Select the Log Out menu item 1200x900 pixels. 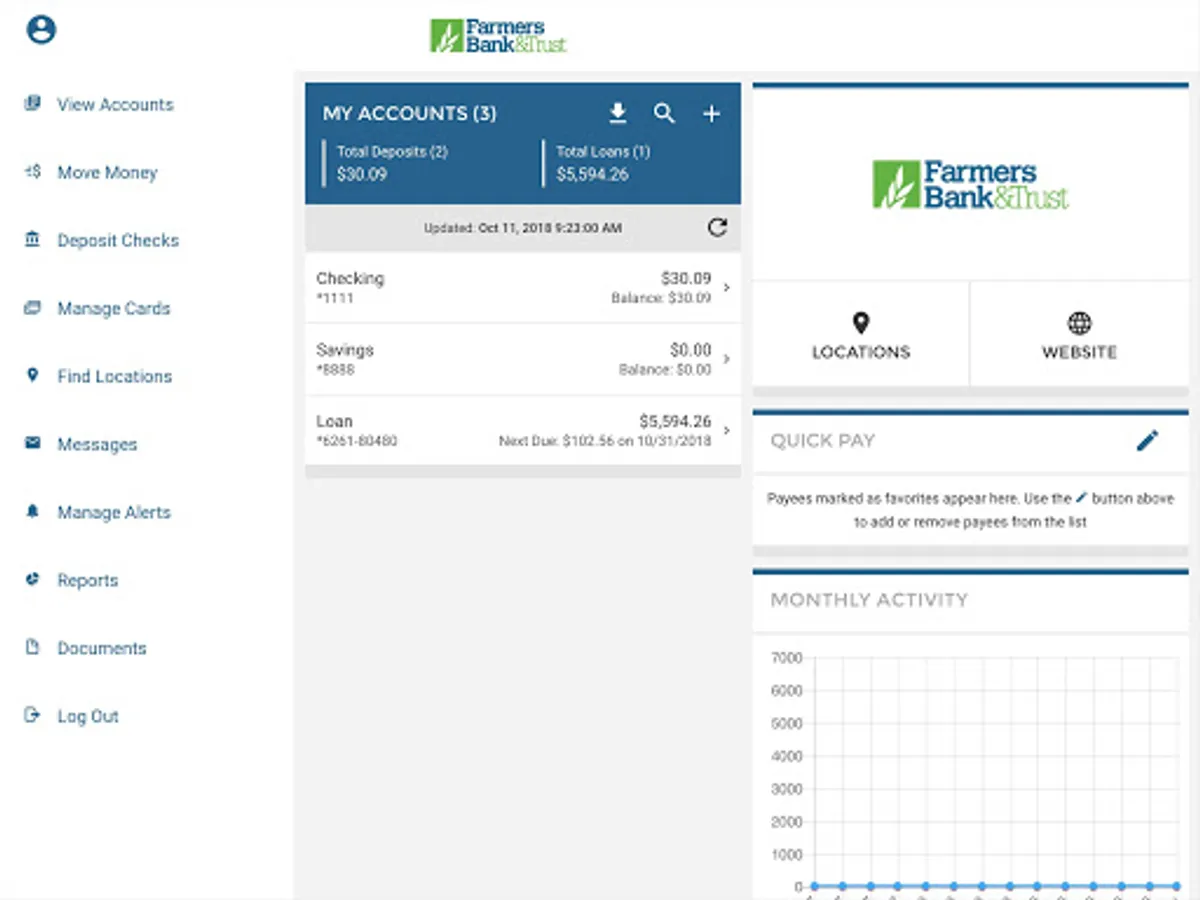[88, 716]
